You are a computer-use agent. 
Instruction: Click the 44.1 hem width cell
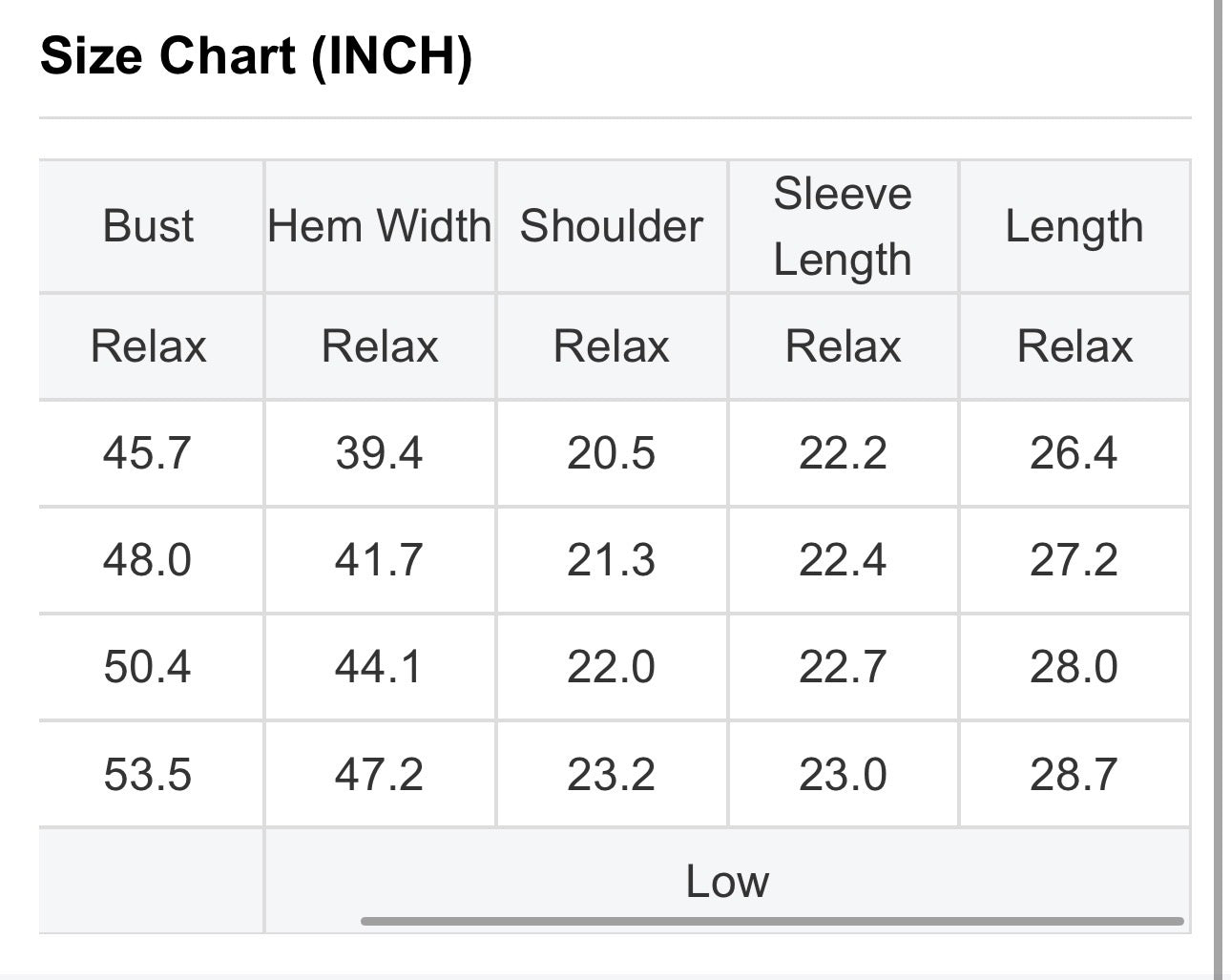click(x=380, y=667)
